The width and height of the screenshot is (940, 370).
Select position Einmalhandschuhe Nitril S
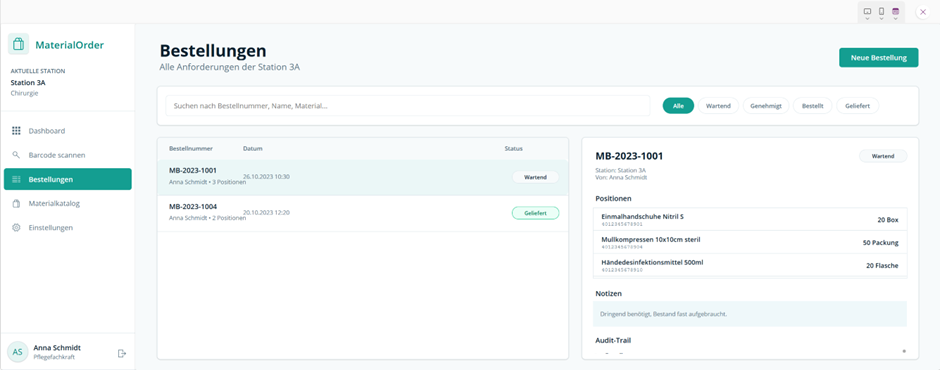[750, 219]
